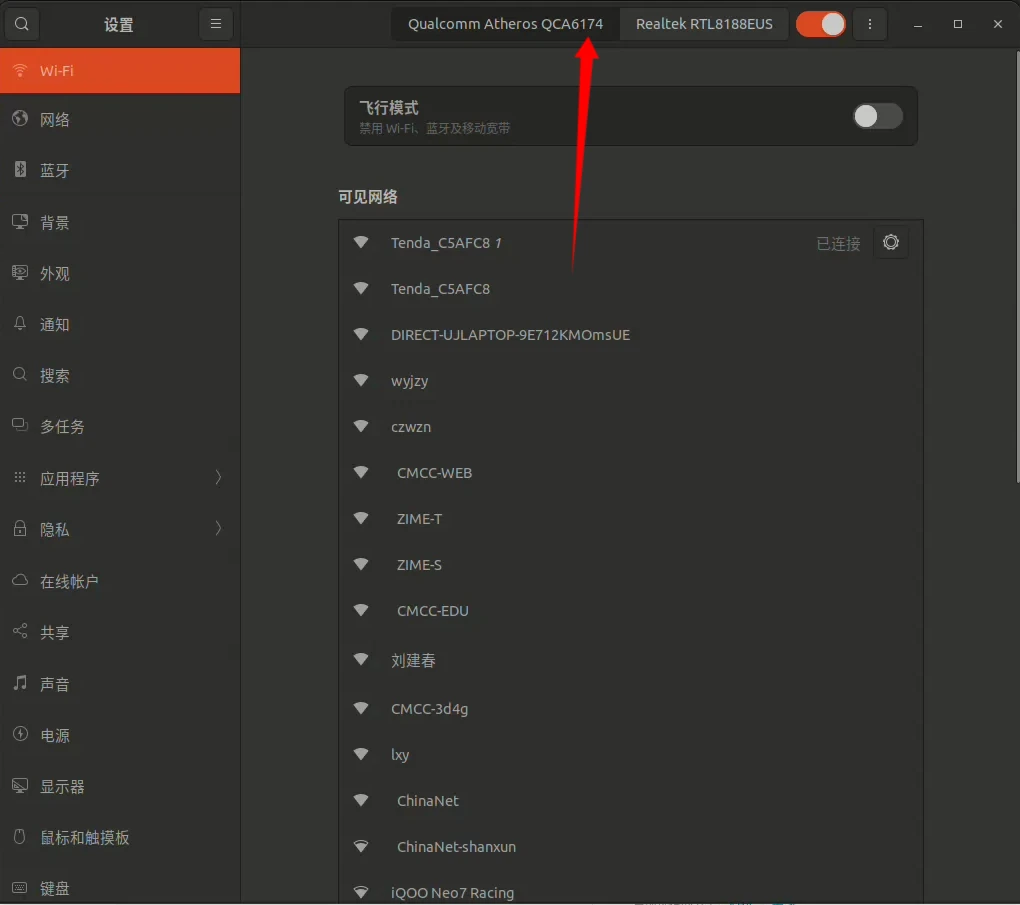Open the search icon in the header bar
Viewport: 1020px width, 905px height.
[x=21, y=23]
